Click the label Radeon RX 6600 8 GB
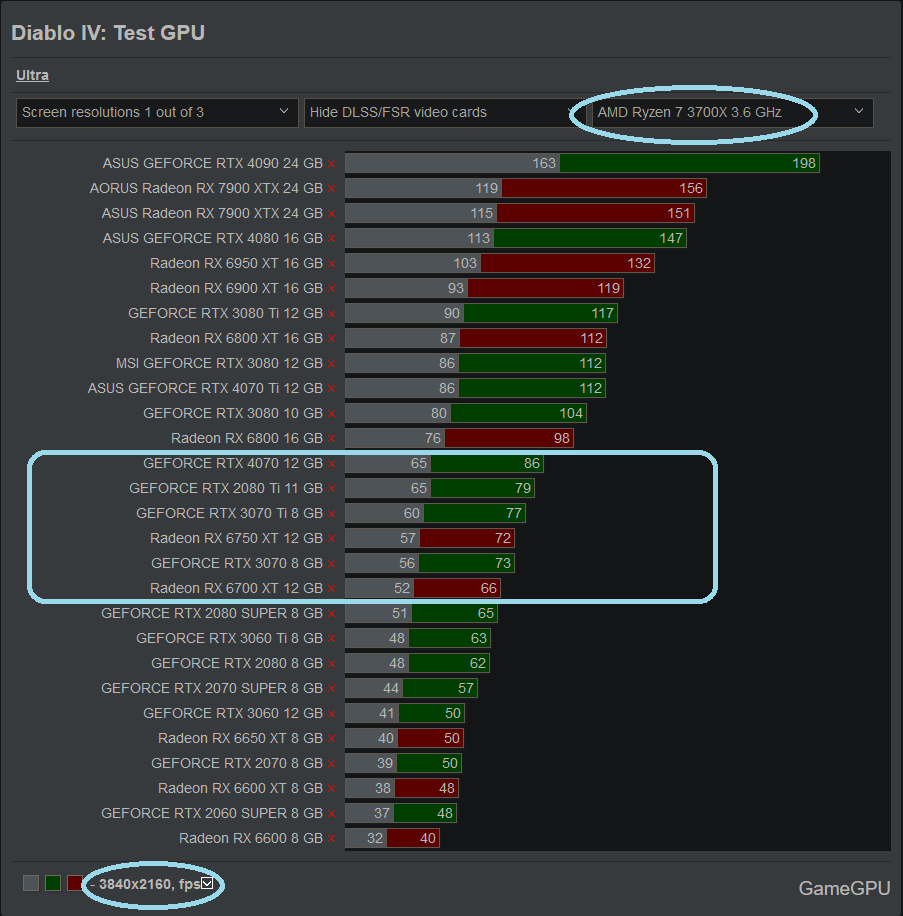Image resolution: width=903 pixels, height=916 pixels. (x=251, y=838)
